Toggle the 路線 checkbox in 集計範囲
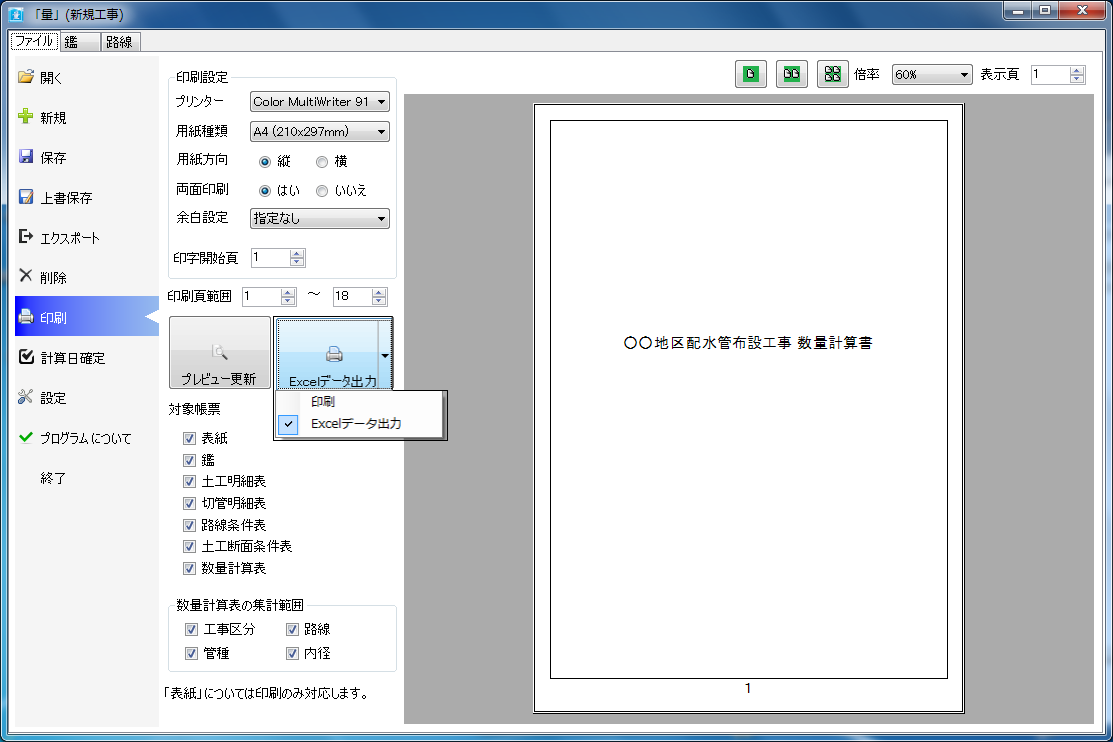The image size is (1113, 742). pyautogui.click(x=292, y=630)
